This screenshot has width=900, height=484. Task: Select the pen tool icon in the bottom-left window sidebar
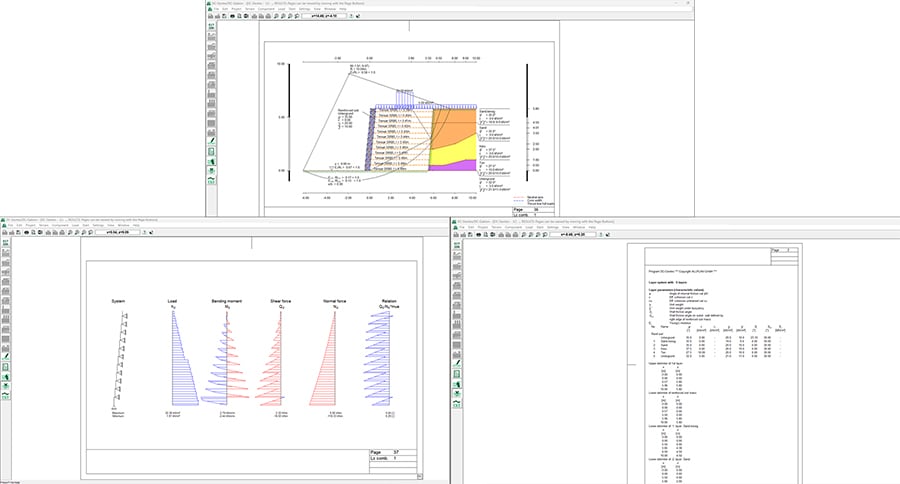point(5,357)
